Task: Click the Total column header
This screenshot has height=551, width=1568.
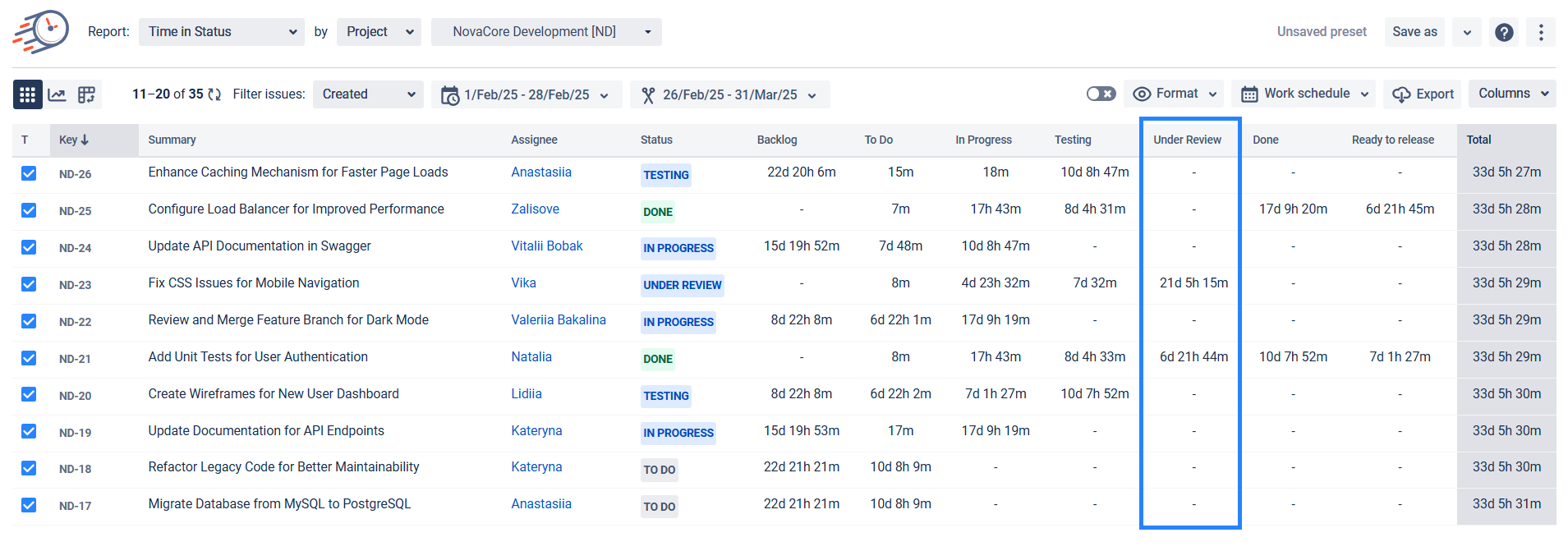Action: point(1478,140)
